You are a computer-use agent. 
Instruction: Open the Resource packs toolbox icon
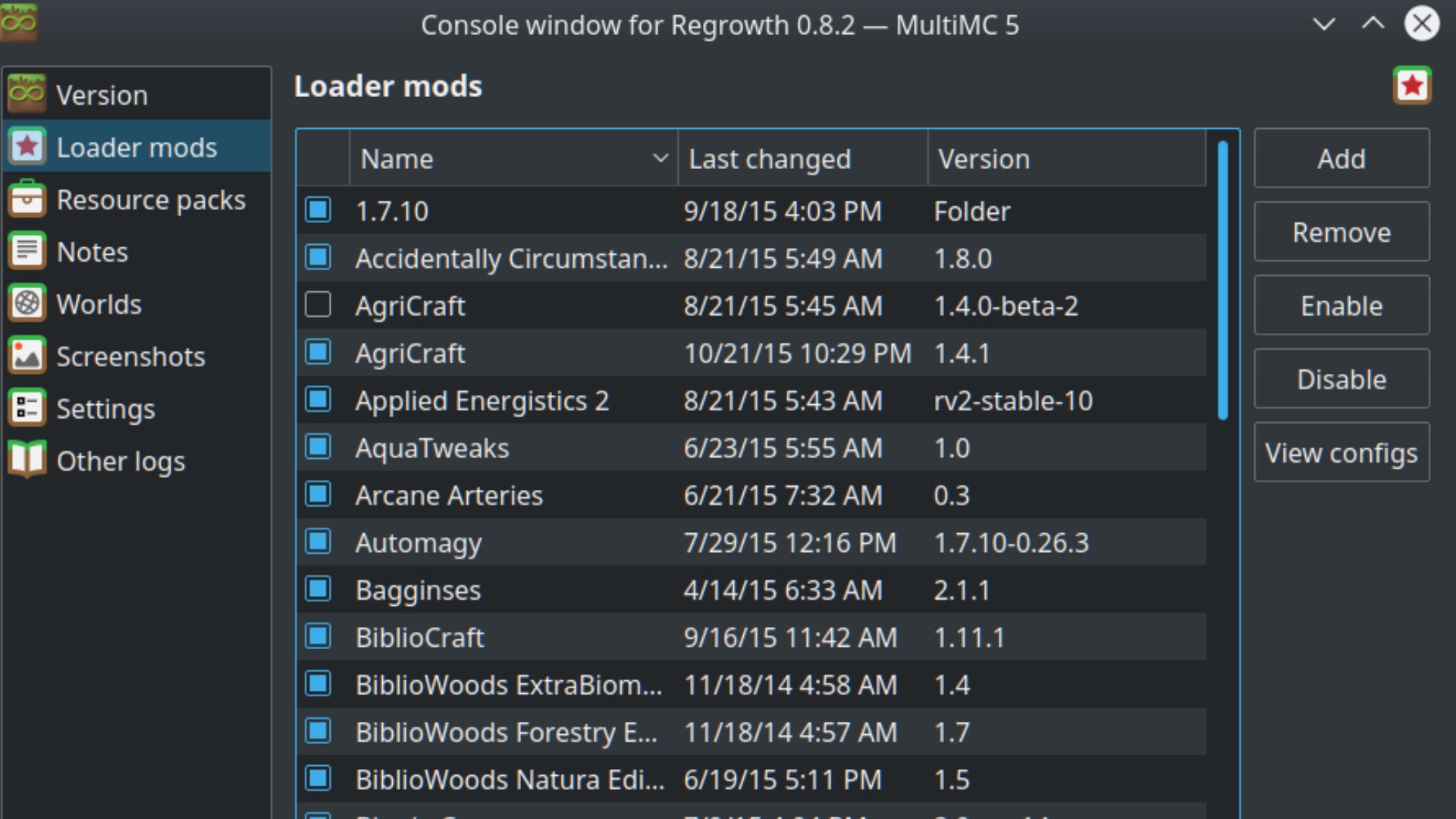point(27,199)
